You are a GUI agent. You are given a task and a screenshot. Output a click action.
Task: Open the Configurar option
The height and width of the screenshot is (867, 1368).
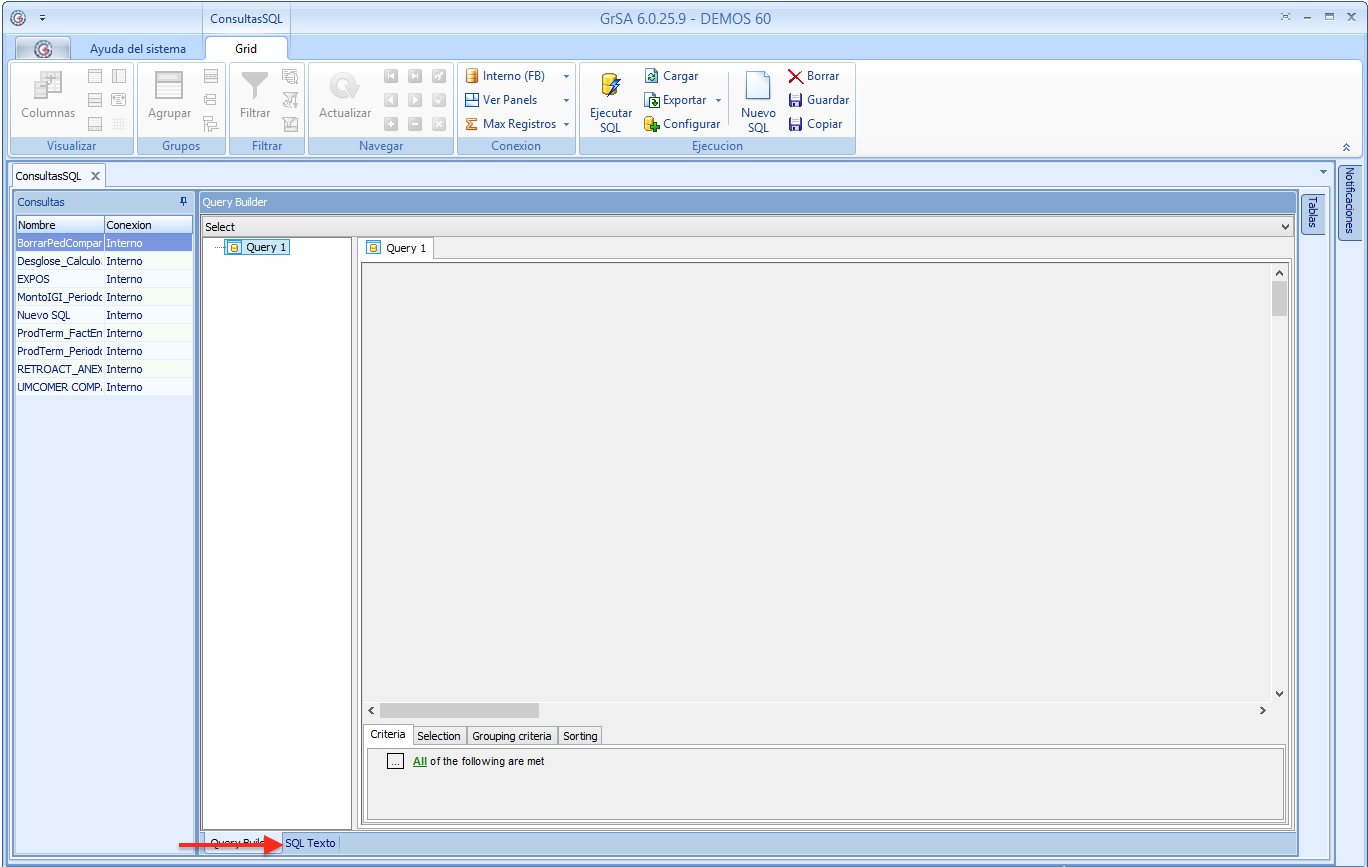coord(682,124)
